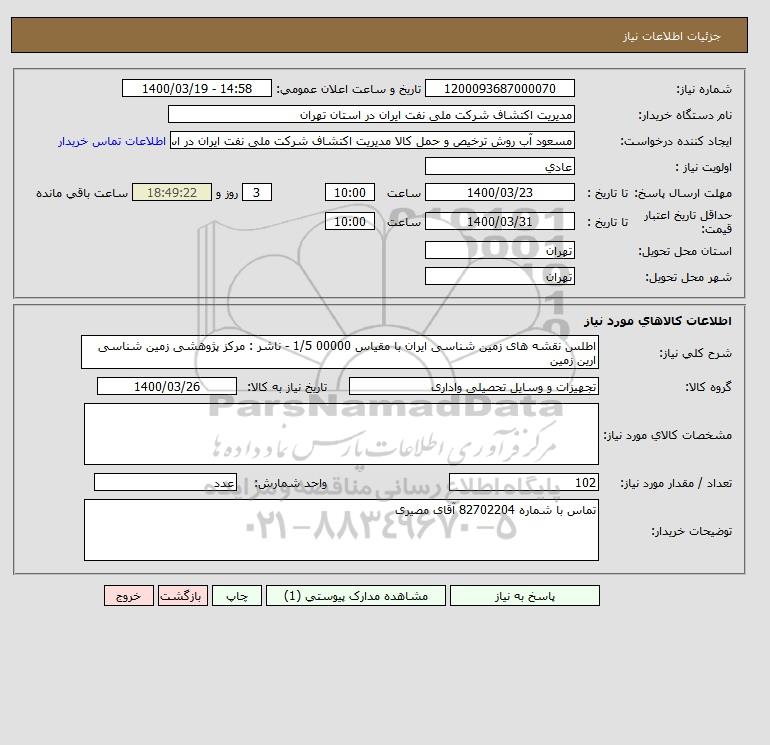This screenshot has width=770, height=745.
Task: Click the goods need date 1400/03/26
Action: [x=167, y=386]
